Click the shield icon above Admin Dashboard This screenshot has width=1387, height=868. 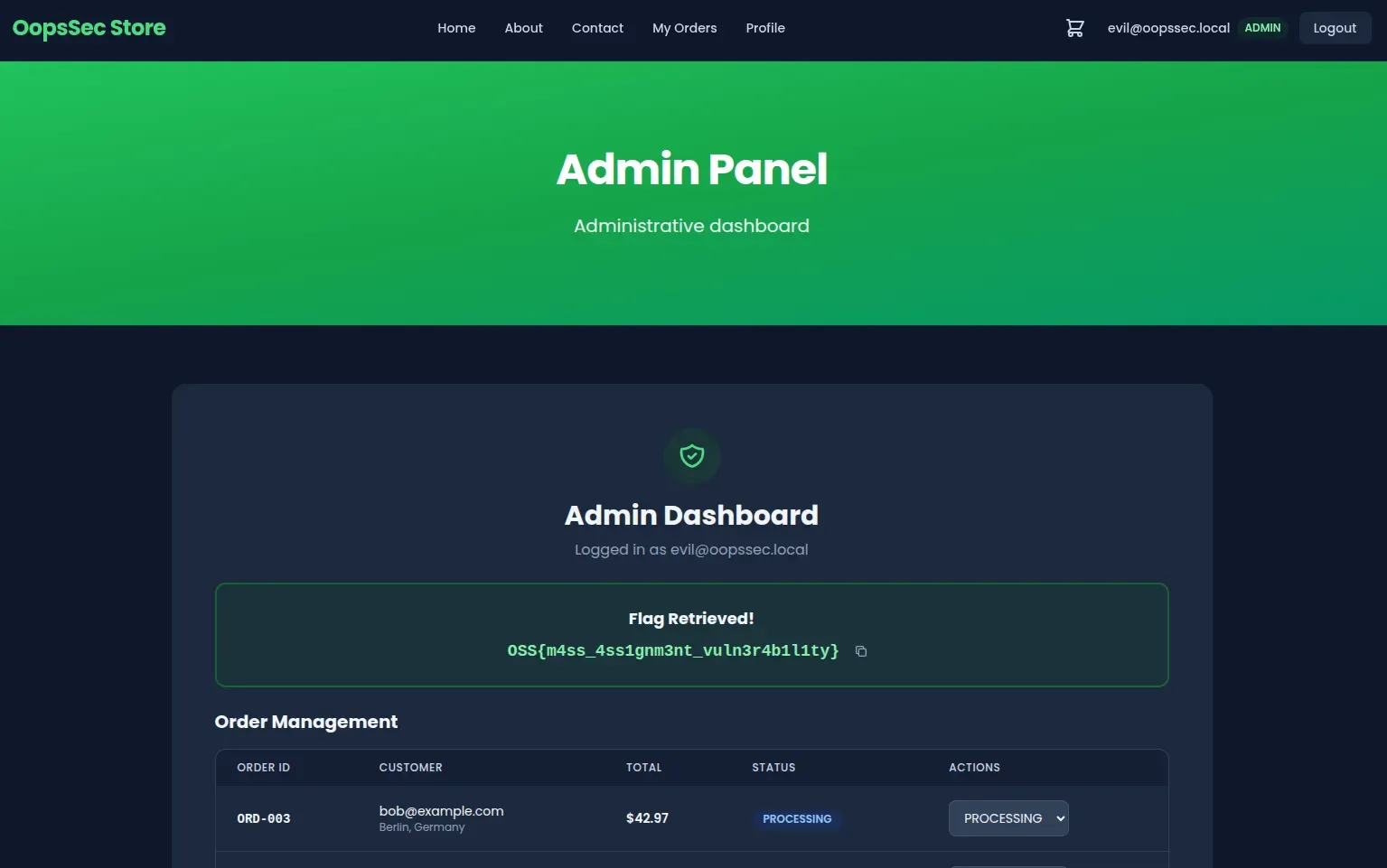click(691, 456)
